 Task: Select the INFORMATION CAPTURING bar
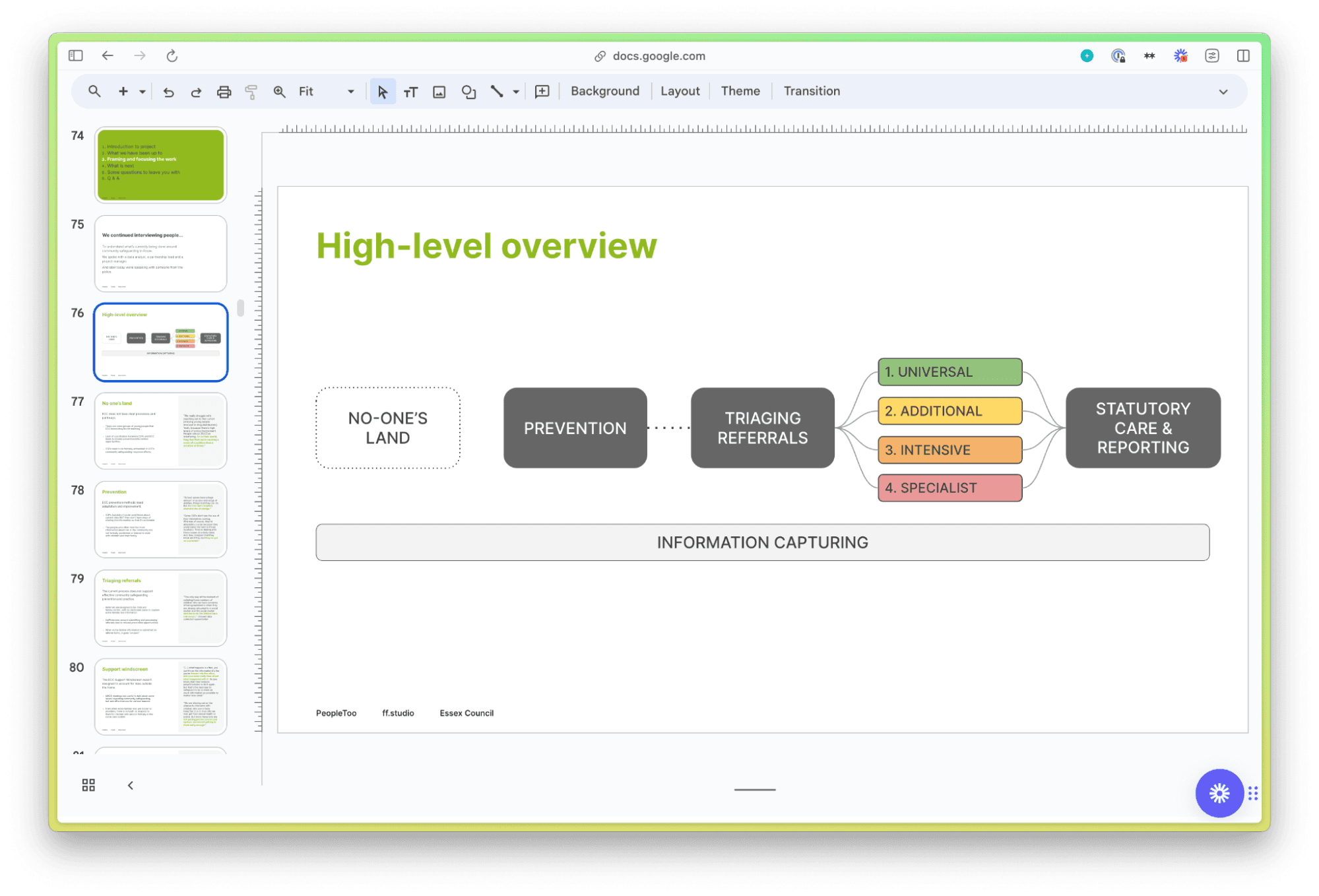click(763, 542)
